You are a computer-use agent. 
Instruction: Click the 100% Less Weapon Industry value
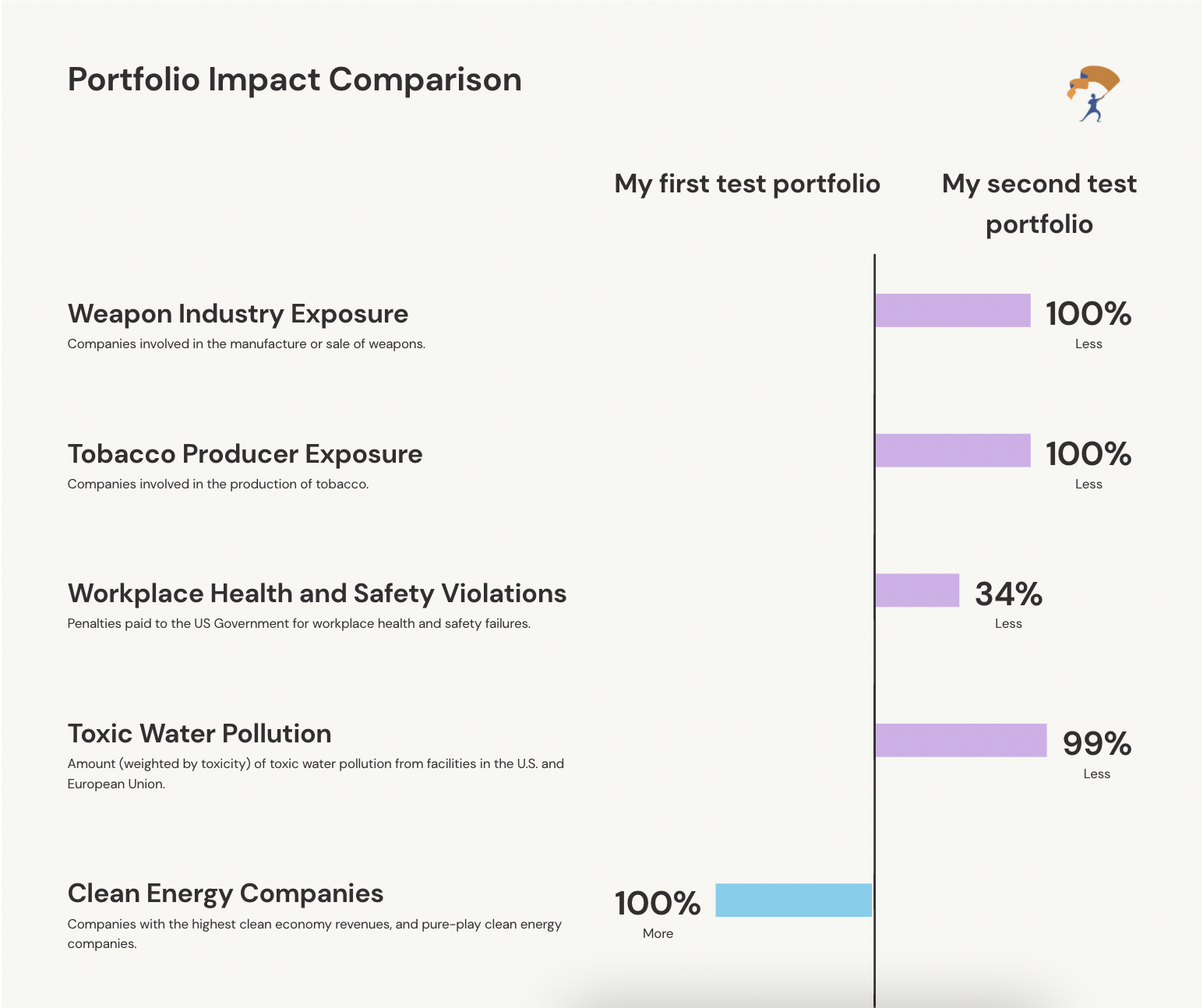[x=1088, y=324]
